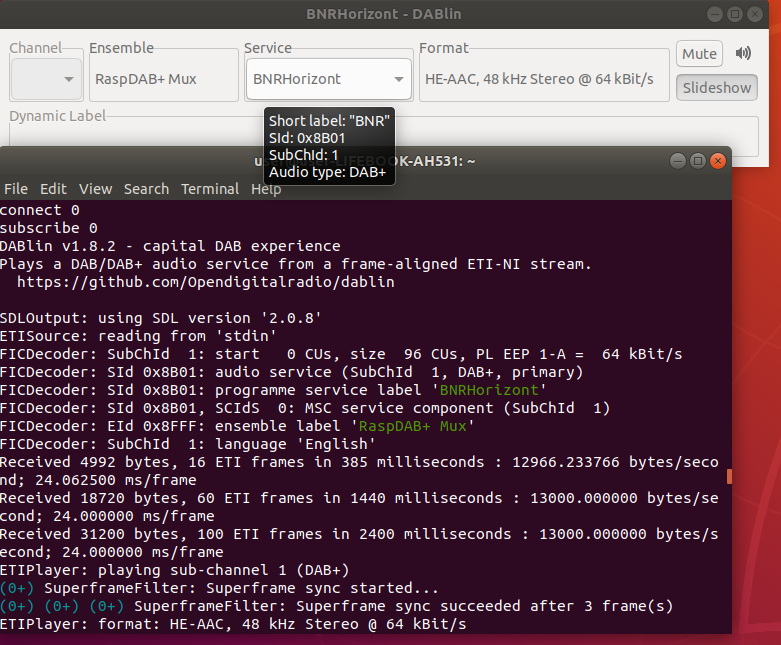Image resolution: width=781 pixels, height=645 pixels.
Task: Click the 'ETISource: reading from stdin' line
Action: point(138,336)
